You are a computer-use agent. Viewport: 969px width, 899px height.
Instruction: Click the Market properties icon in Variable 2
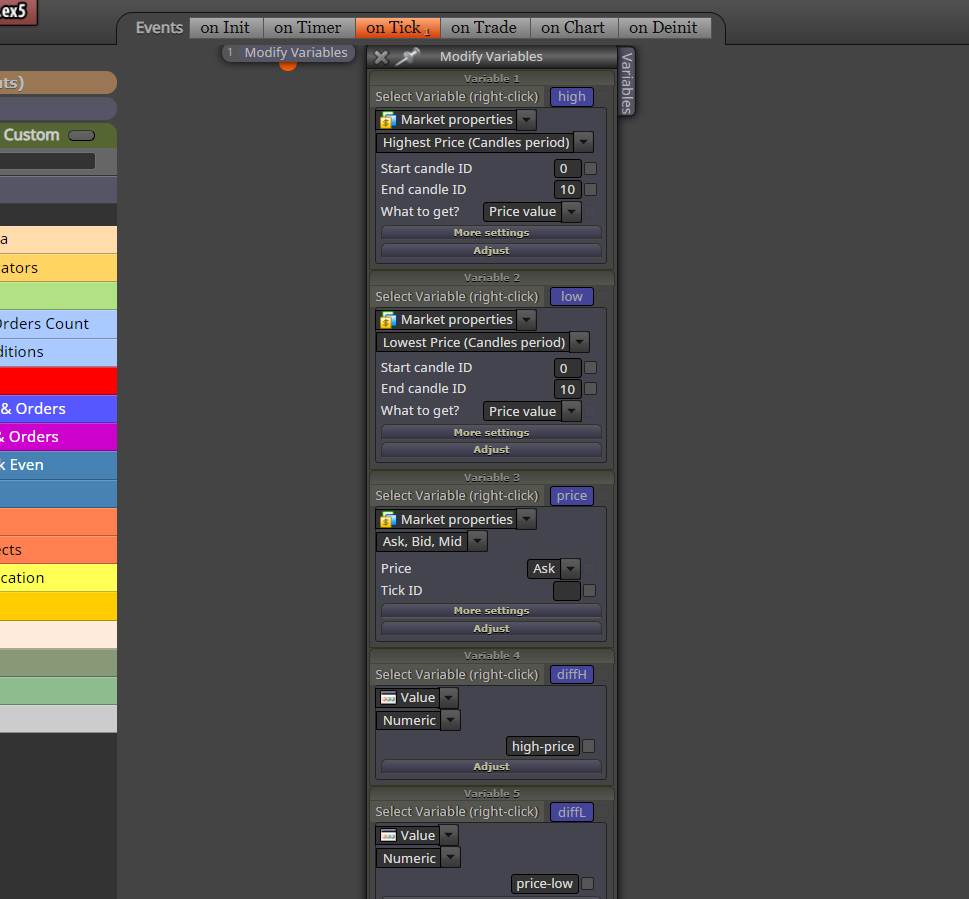point(387,320)
